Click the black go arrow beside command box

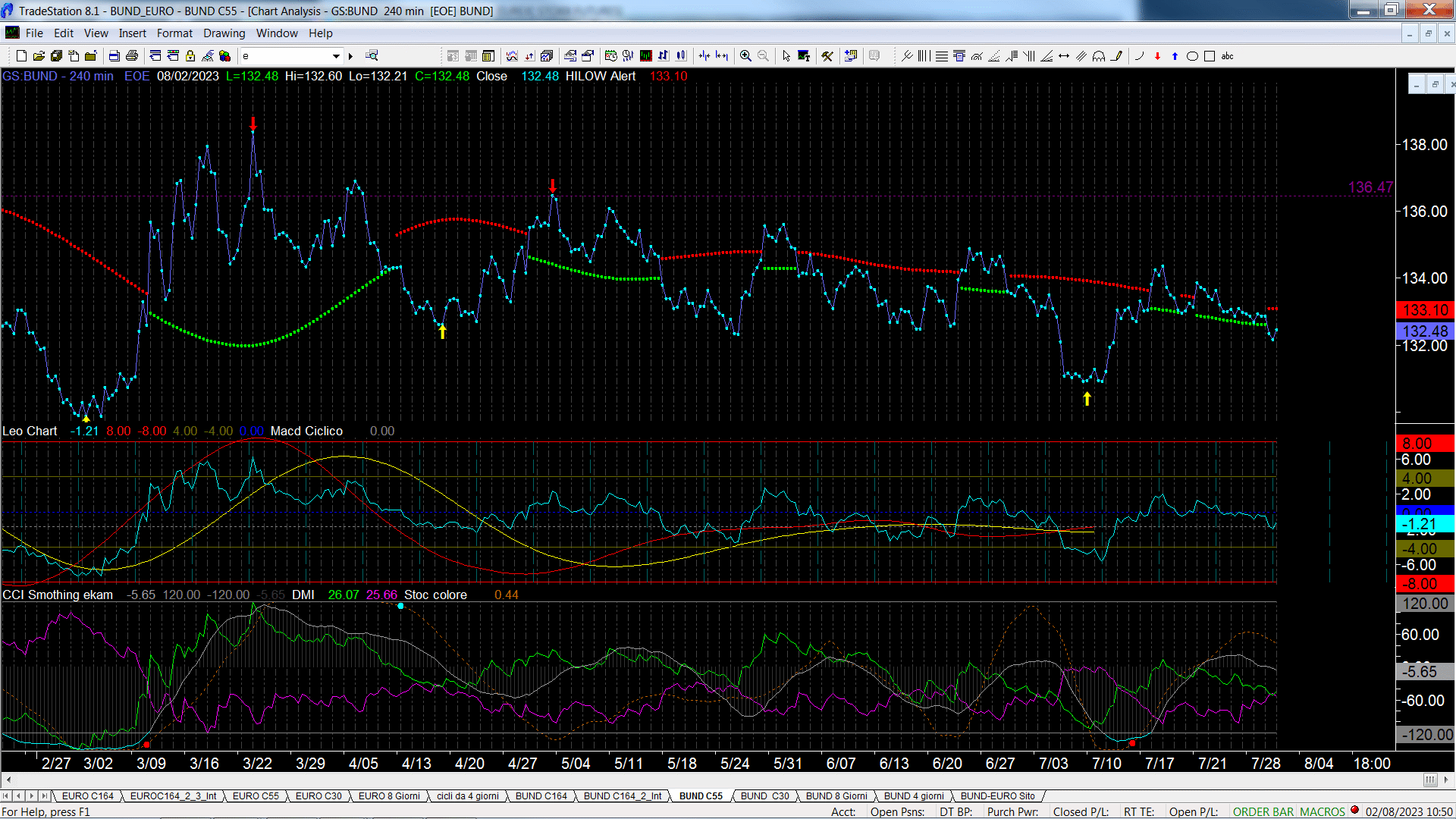(x=350, y=56)
